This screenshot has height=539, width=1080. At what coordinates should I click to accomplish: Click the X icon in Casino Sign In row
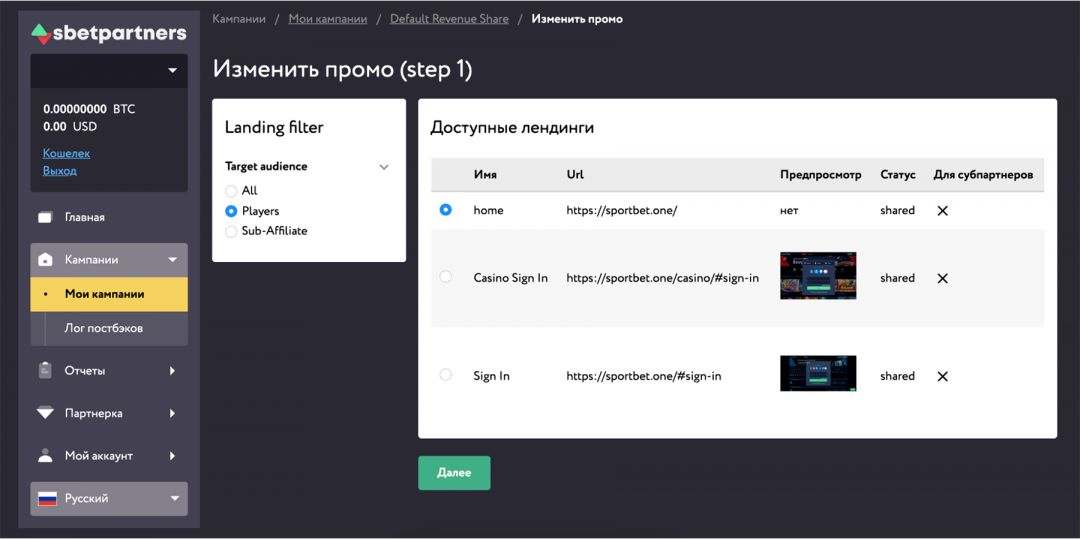pyautogui.click(x=943, y=278)
